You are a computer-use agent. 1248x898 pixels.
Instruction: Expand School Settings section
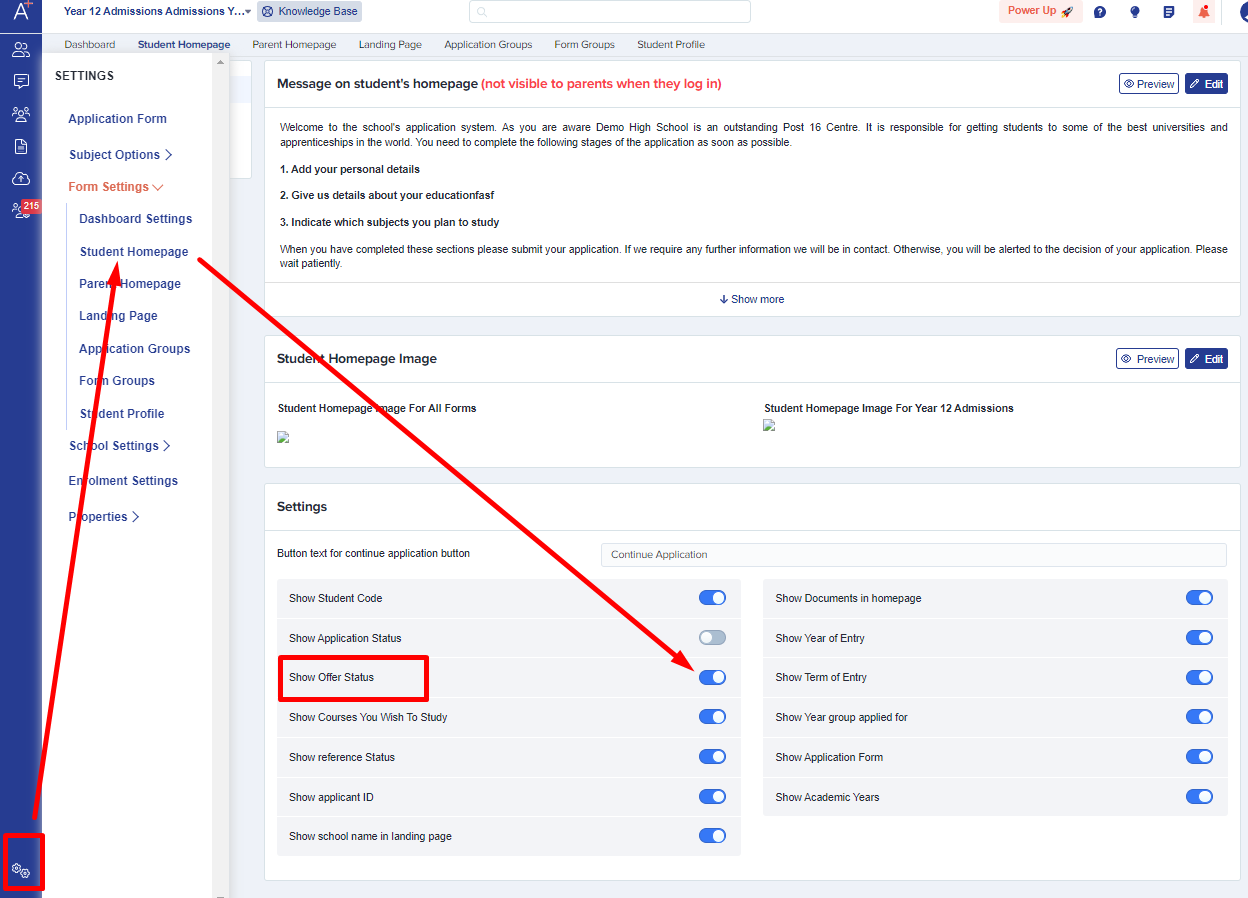coord(119,446)
